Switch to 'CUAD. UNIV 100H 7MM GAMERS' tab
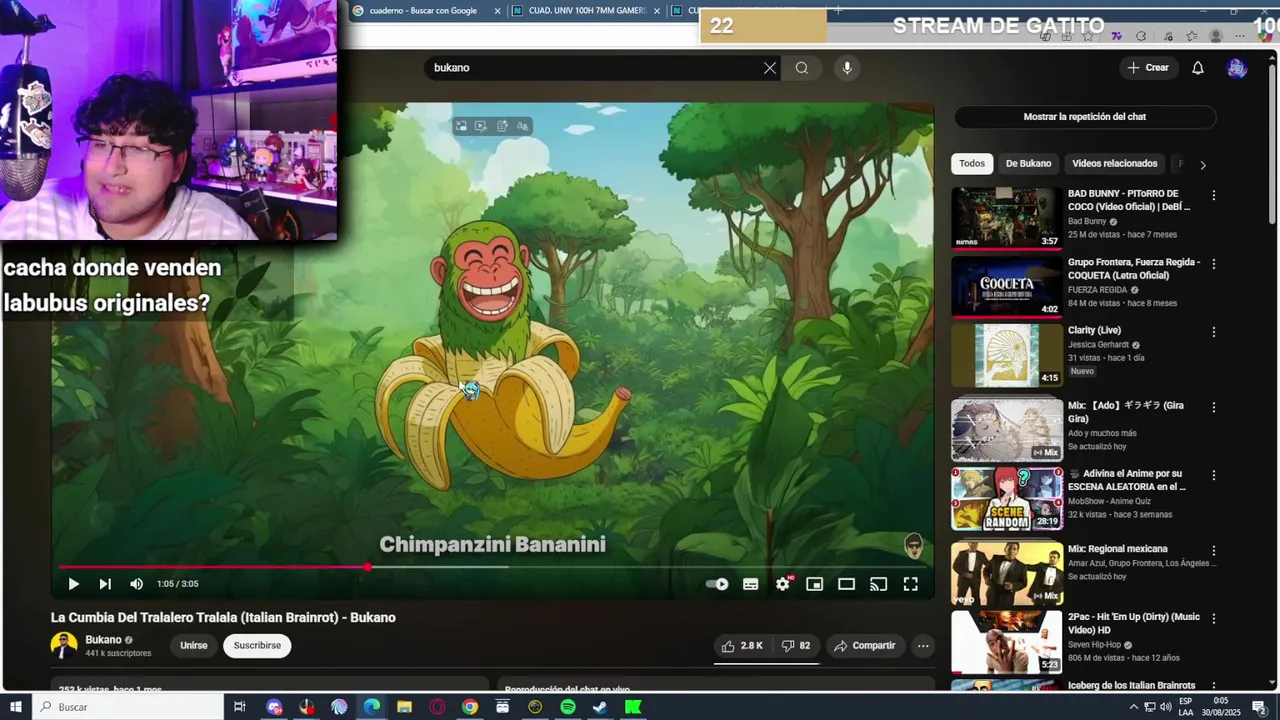Image resolution: width=1280 pixels, height=720 pixels. (x=587, y=11)
